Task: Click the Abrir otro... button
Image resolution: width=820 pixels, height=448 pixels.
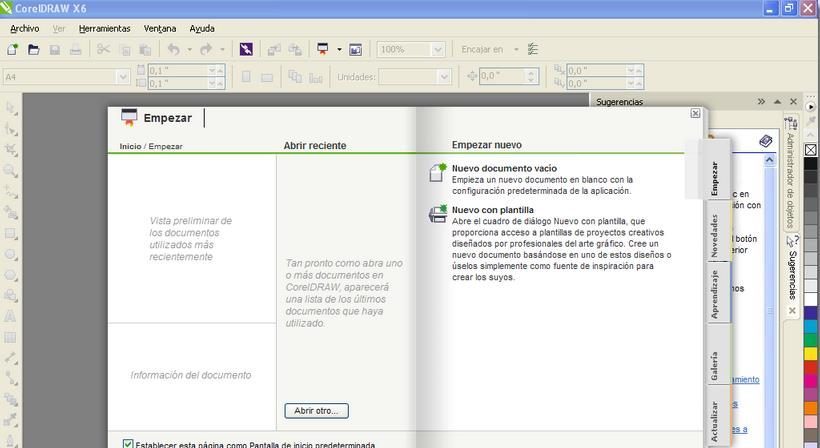Action: point(316,411)
